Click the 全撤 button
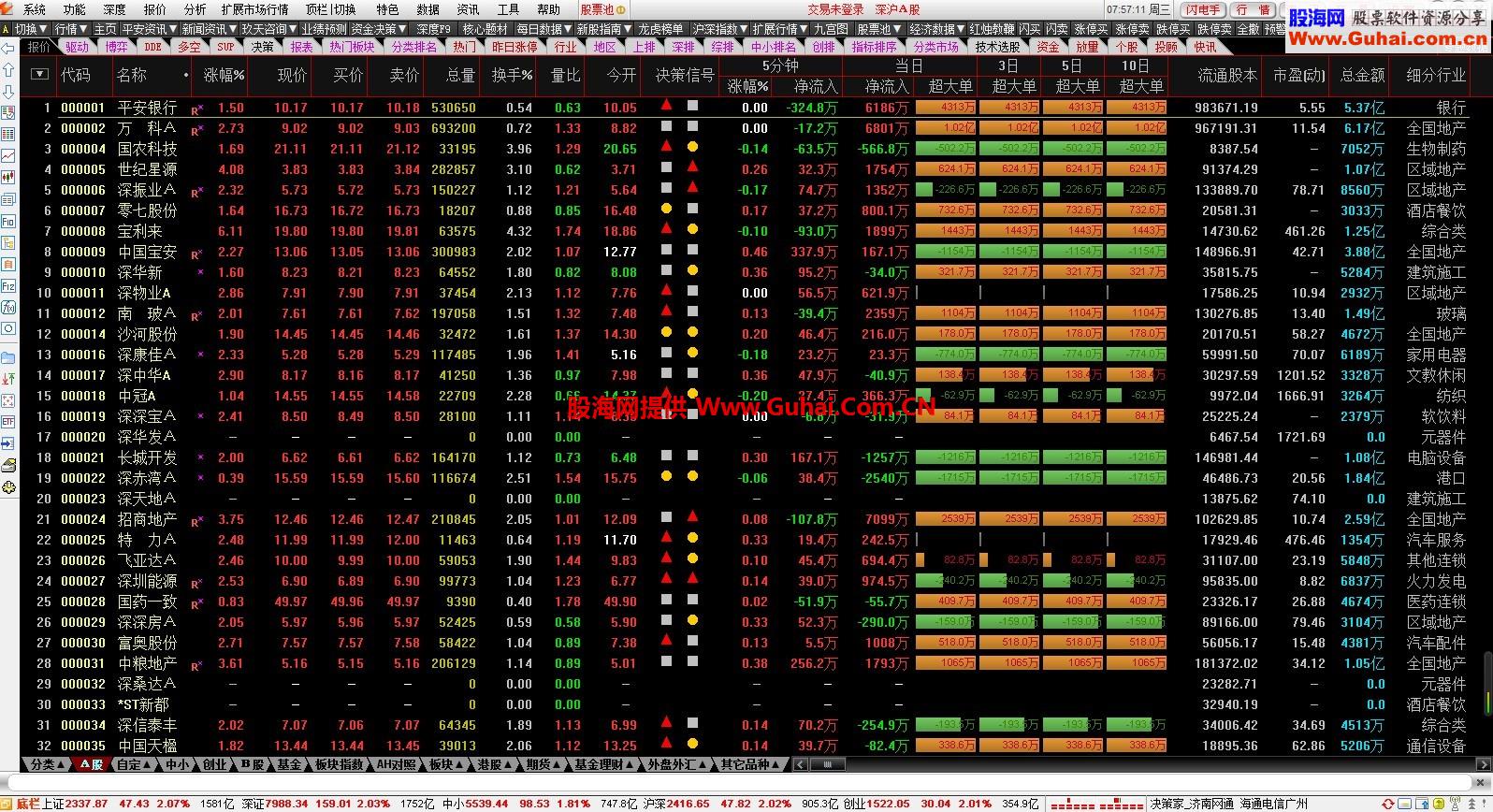 coord(1248,29)
